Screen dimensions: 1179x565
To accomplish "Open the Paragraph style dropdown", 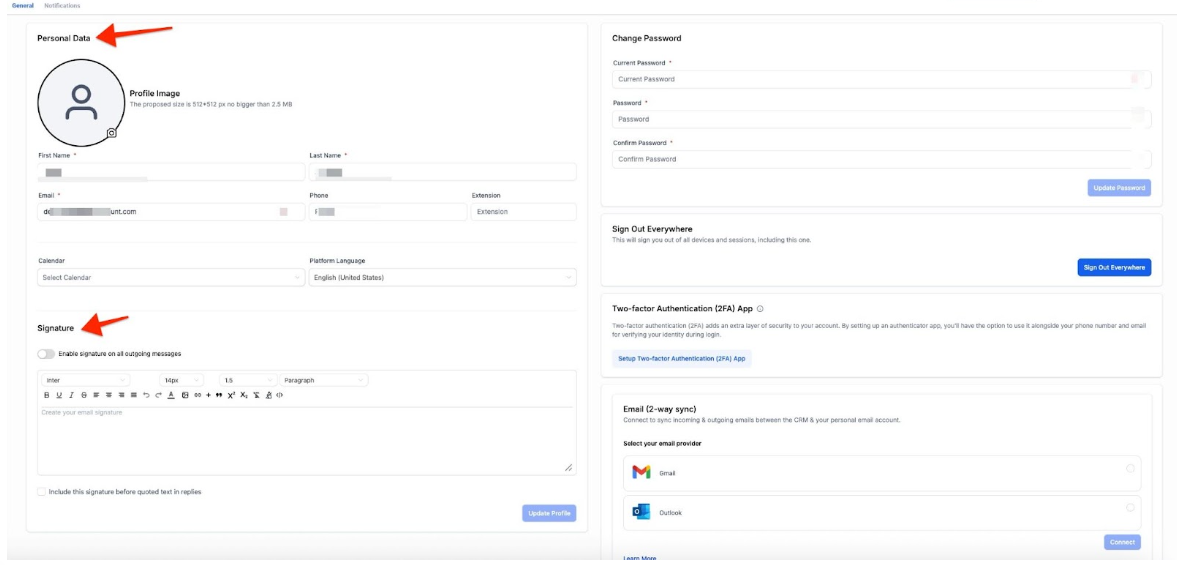I will (324, 380).
